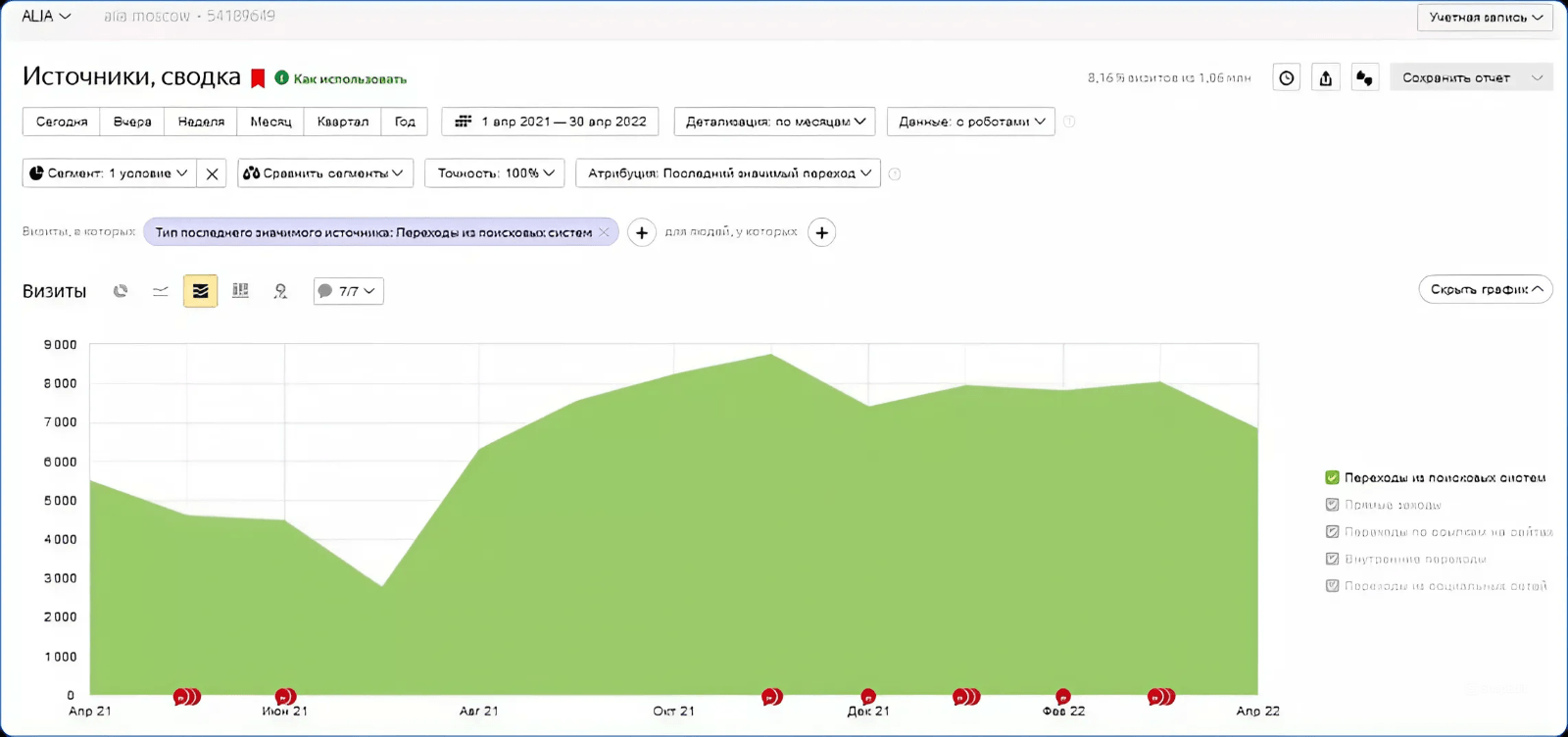The width and height of the screenshot is (1568, 737).
Task: Select the pie chart view icon
Action: coord(121,291)
